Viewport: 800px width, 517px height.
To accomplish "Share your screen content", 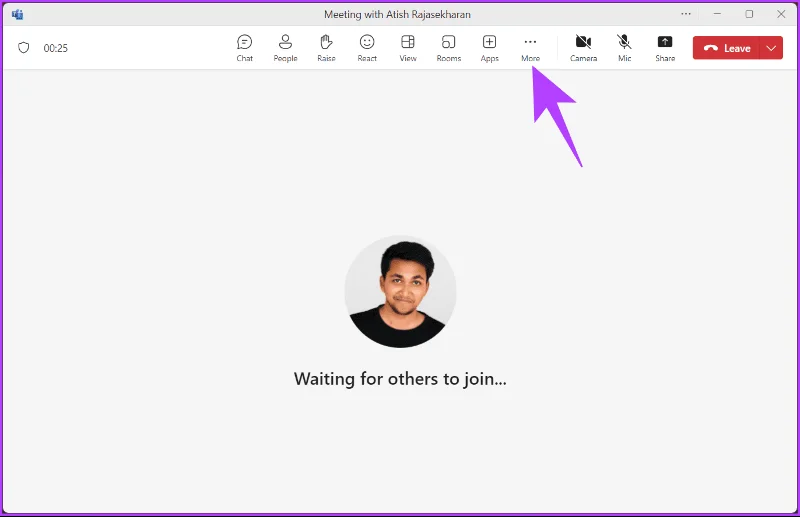I will (665, 48).
